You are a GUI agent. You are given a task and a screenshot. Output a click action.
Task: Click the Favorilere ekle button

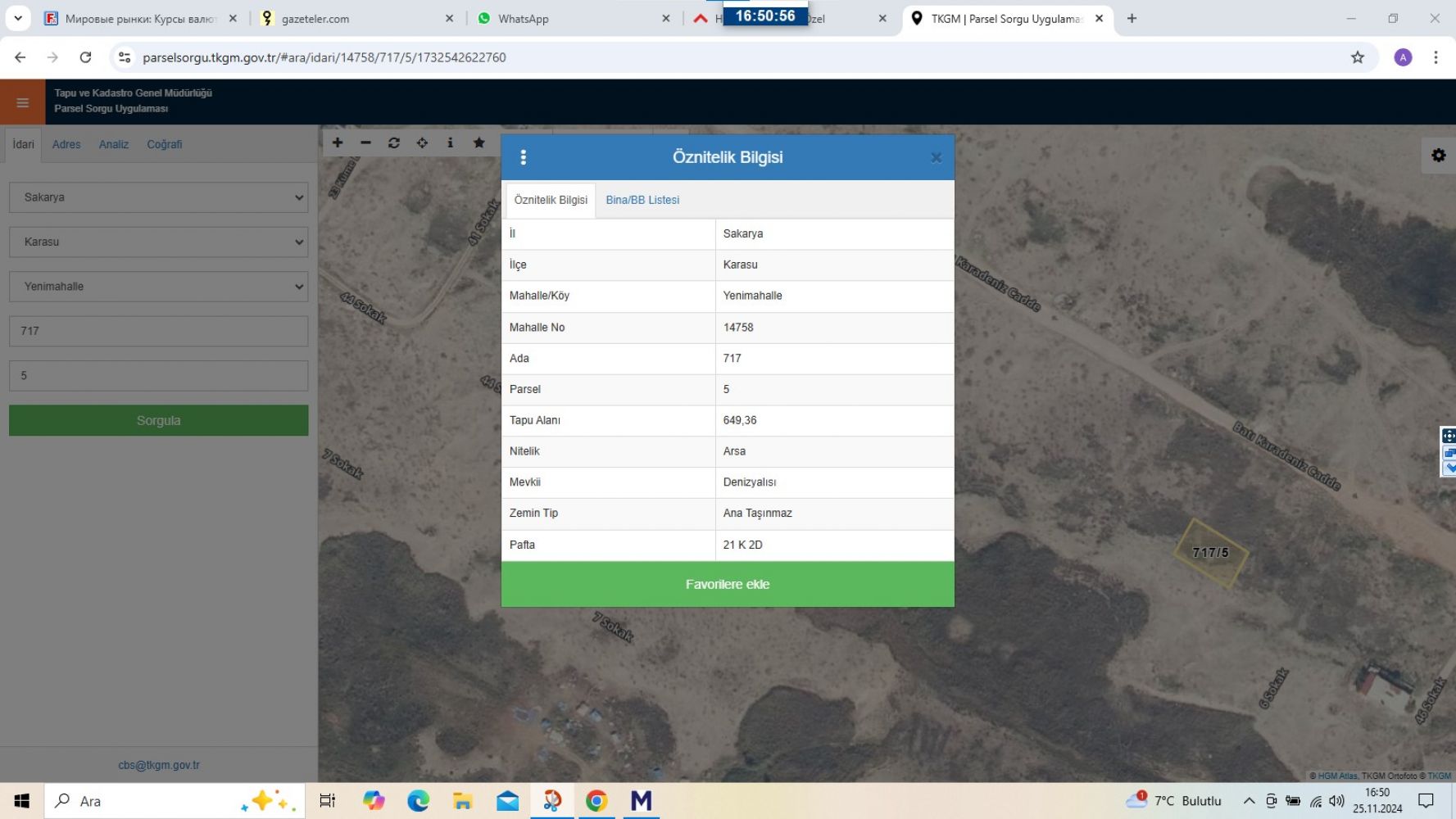tap(728, 584)
